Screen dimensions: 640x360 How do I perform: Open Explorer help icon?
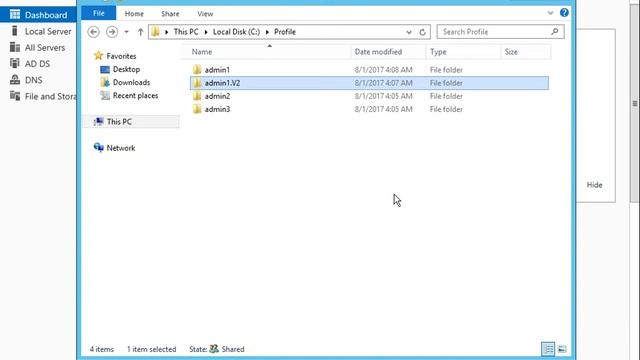564,13
